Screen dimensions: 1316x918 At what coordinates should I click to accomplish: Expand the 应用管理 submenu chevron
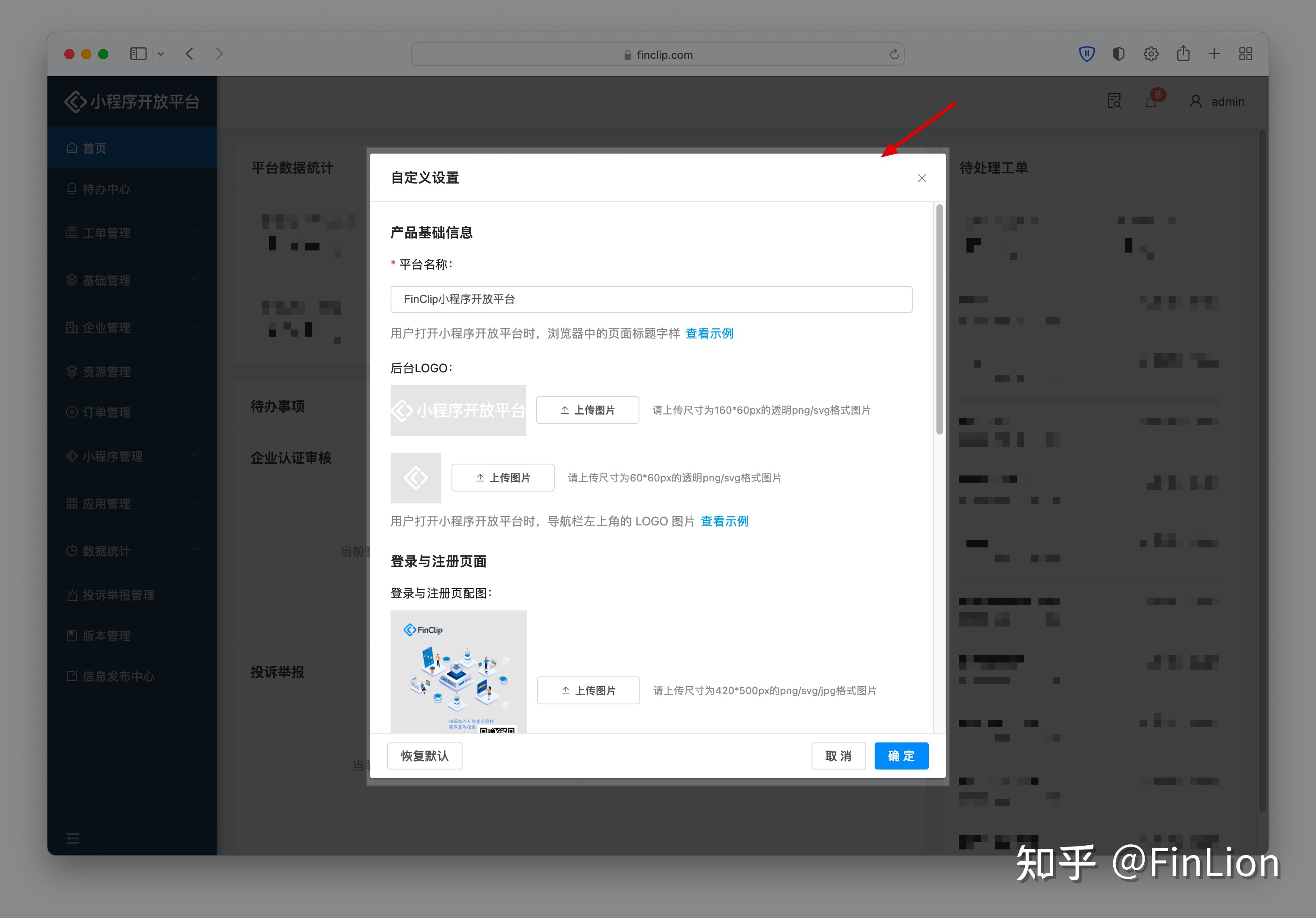(x=195, y=502)
